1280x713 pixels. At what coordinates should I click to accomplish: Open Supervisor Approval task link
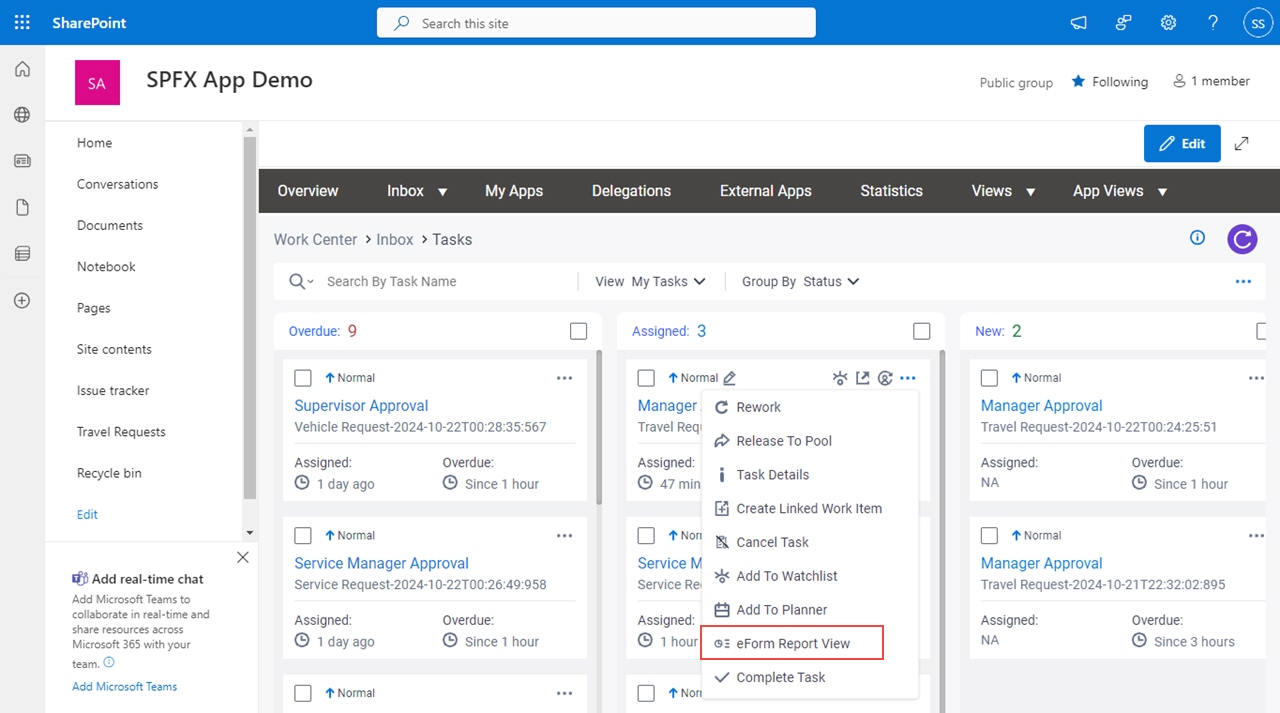tap(361, 406)
